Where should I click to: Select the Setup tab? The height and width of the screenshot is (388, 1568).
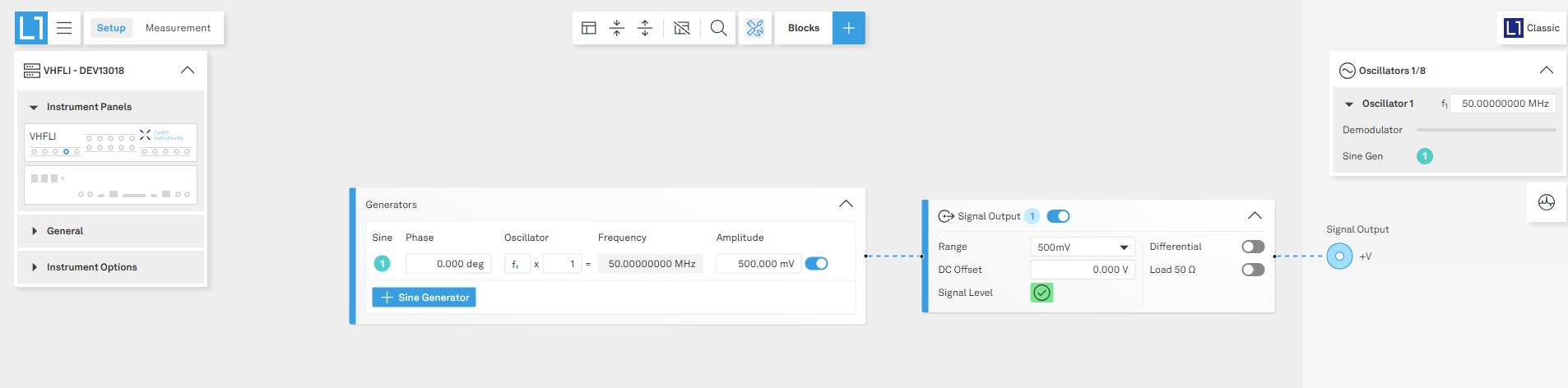click(111, 28)
